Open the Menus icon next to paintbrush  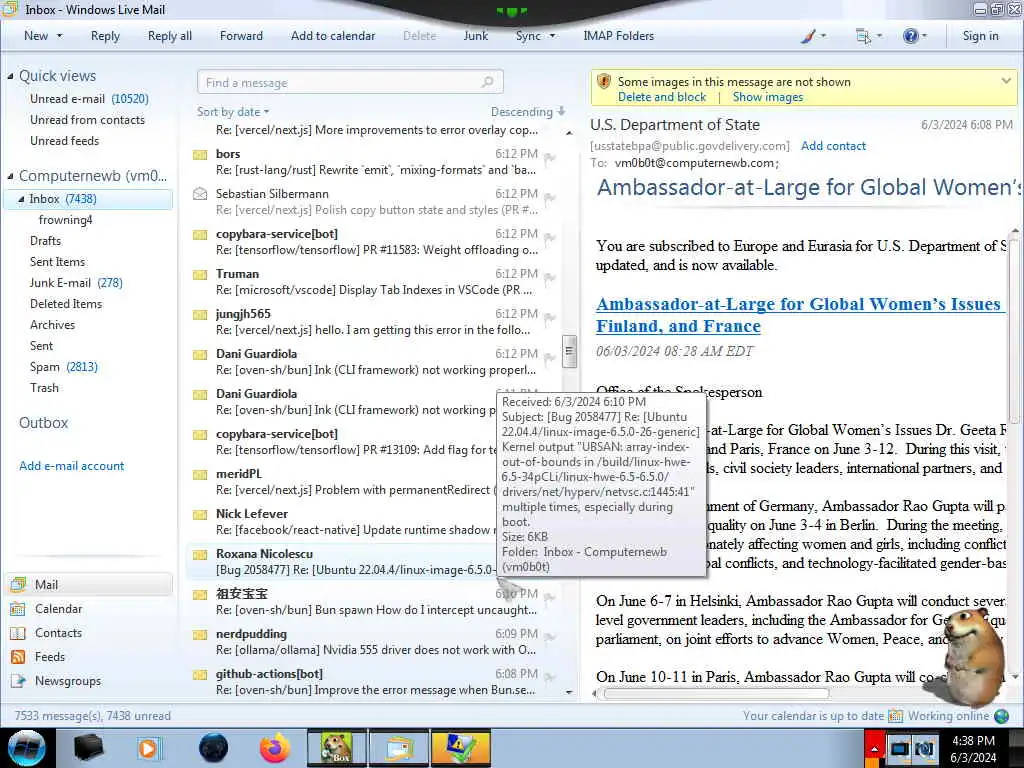(x=863, y=37)
